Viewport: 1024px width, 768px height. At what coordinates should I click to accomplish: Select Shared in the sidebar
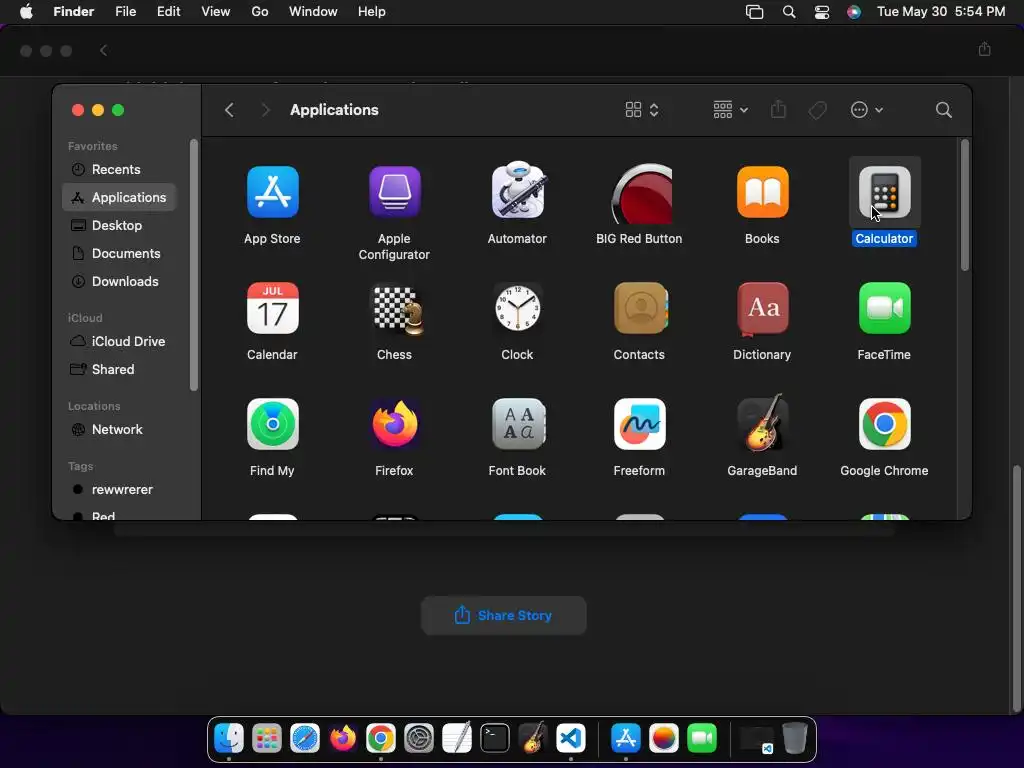[x=119, y=370]
